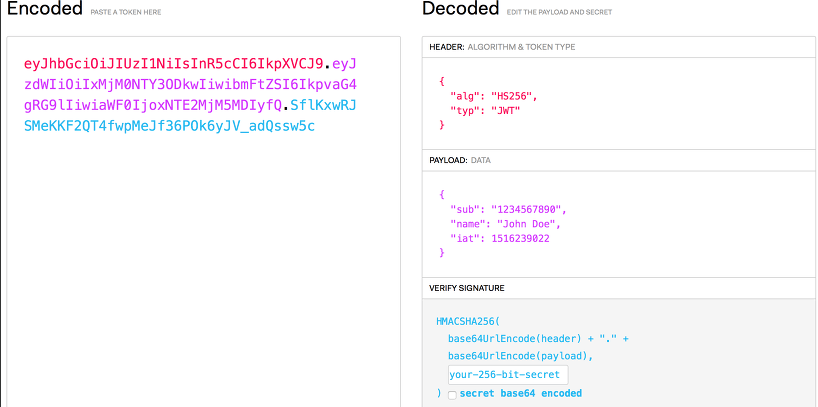Click the your-256-bit-secret input field

coord(507,375)
